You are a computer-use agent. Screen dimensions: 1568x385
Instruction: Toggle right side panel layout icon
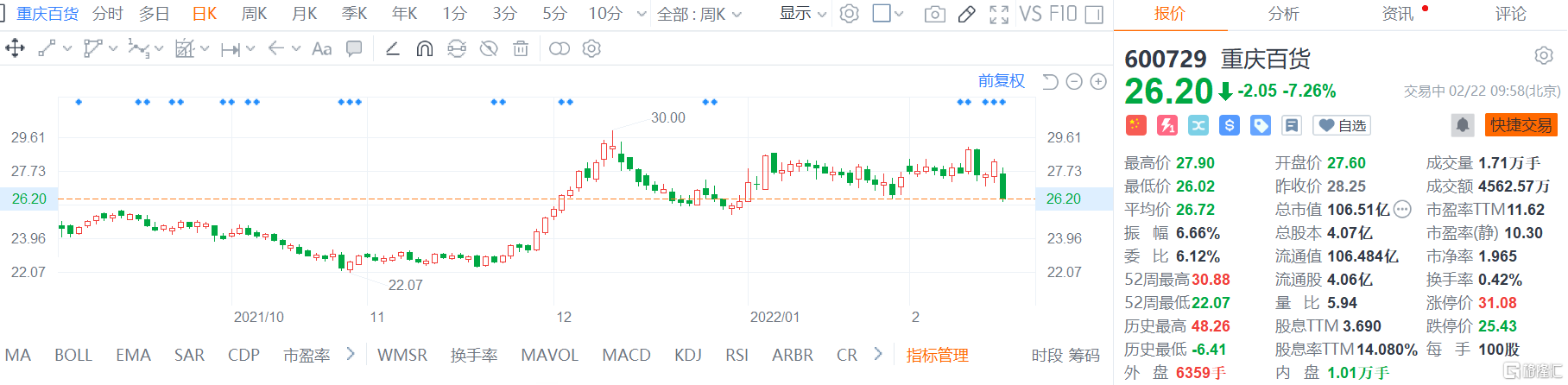tap(1094, 14)
